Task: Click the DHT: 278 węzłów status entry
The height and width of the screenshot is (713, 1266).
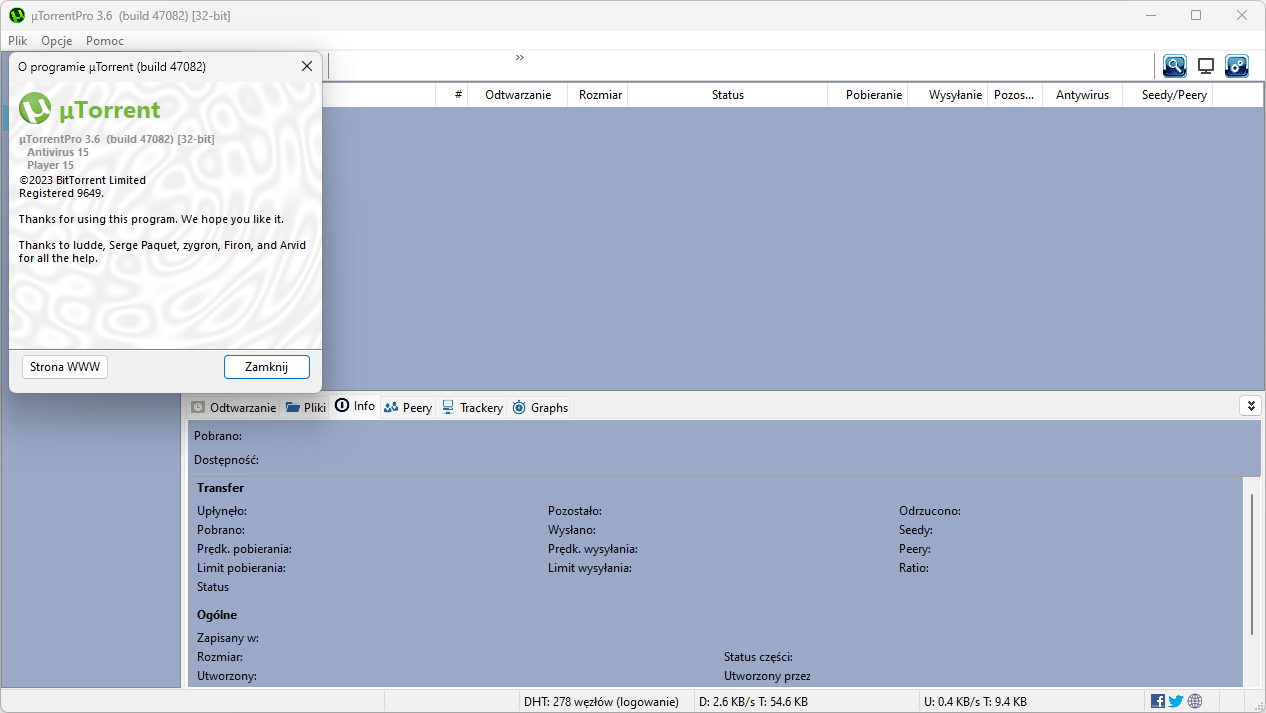Action: [x=601, y=701]
